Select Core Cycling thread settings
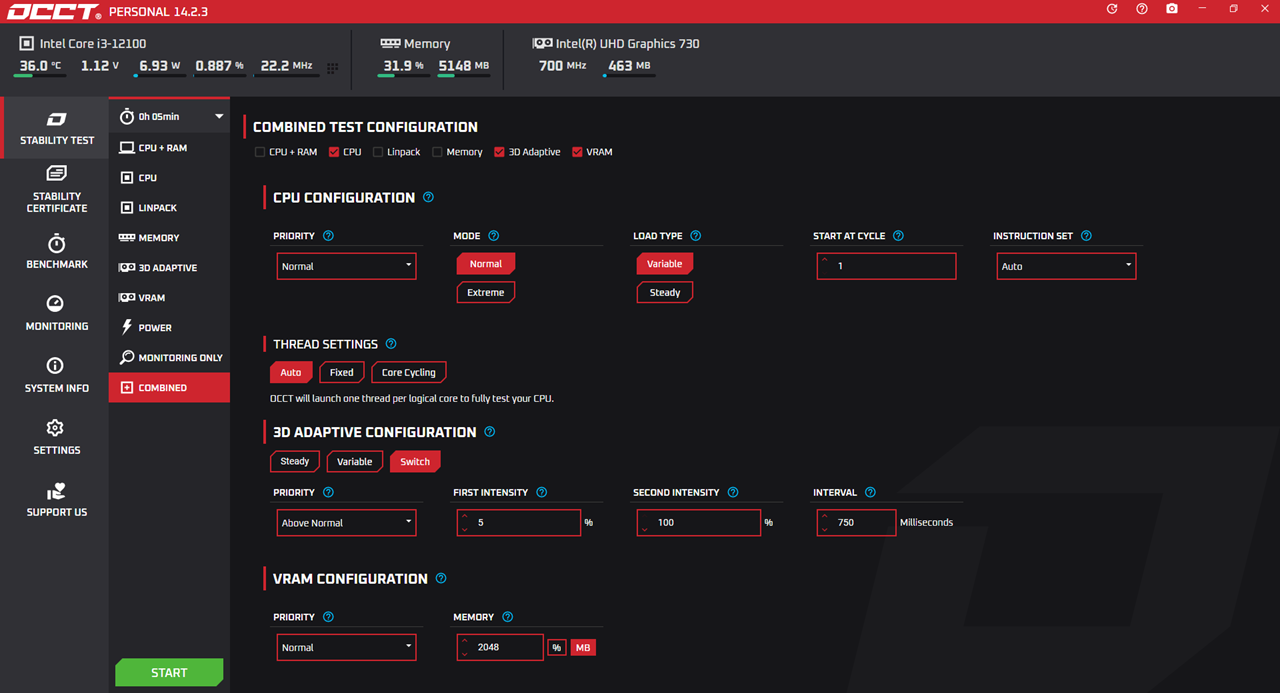The height and width of the screenshot is (693, 1280). 409,372
